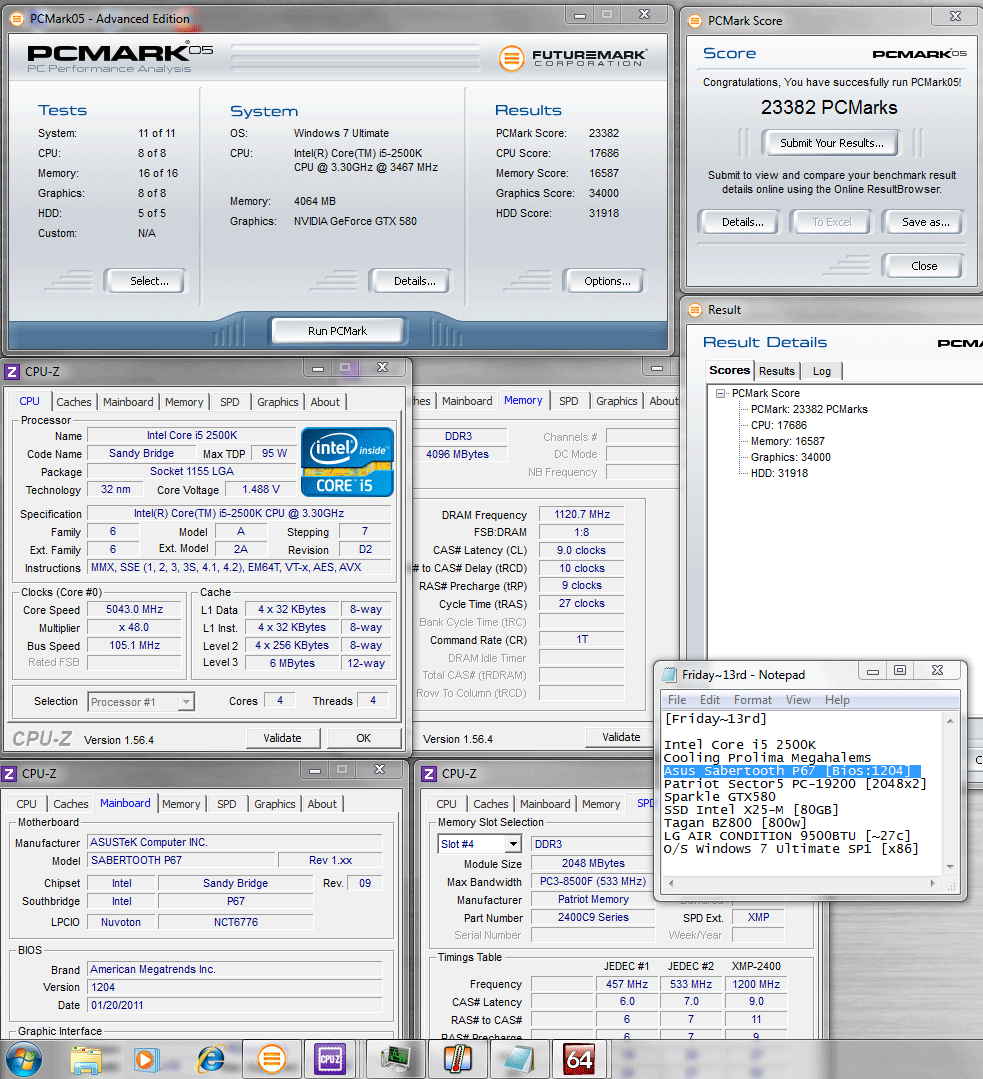
Task: Open Caches tab in bottom-right CPU-Z window
Action: point(491,804)
